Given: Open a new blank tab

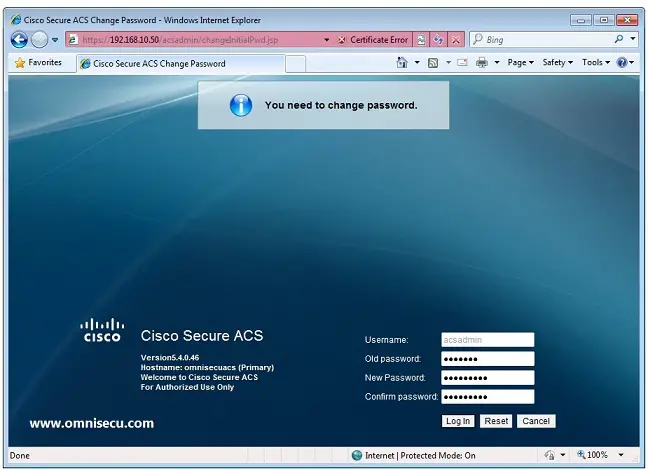Looking at the screenshot, I should [295, 64].
